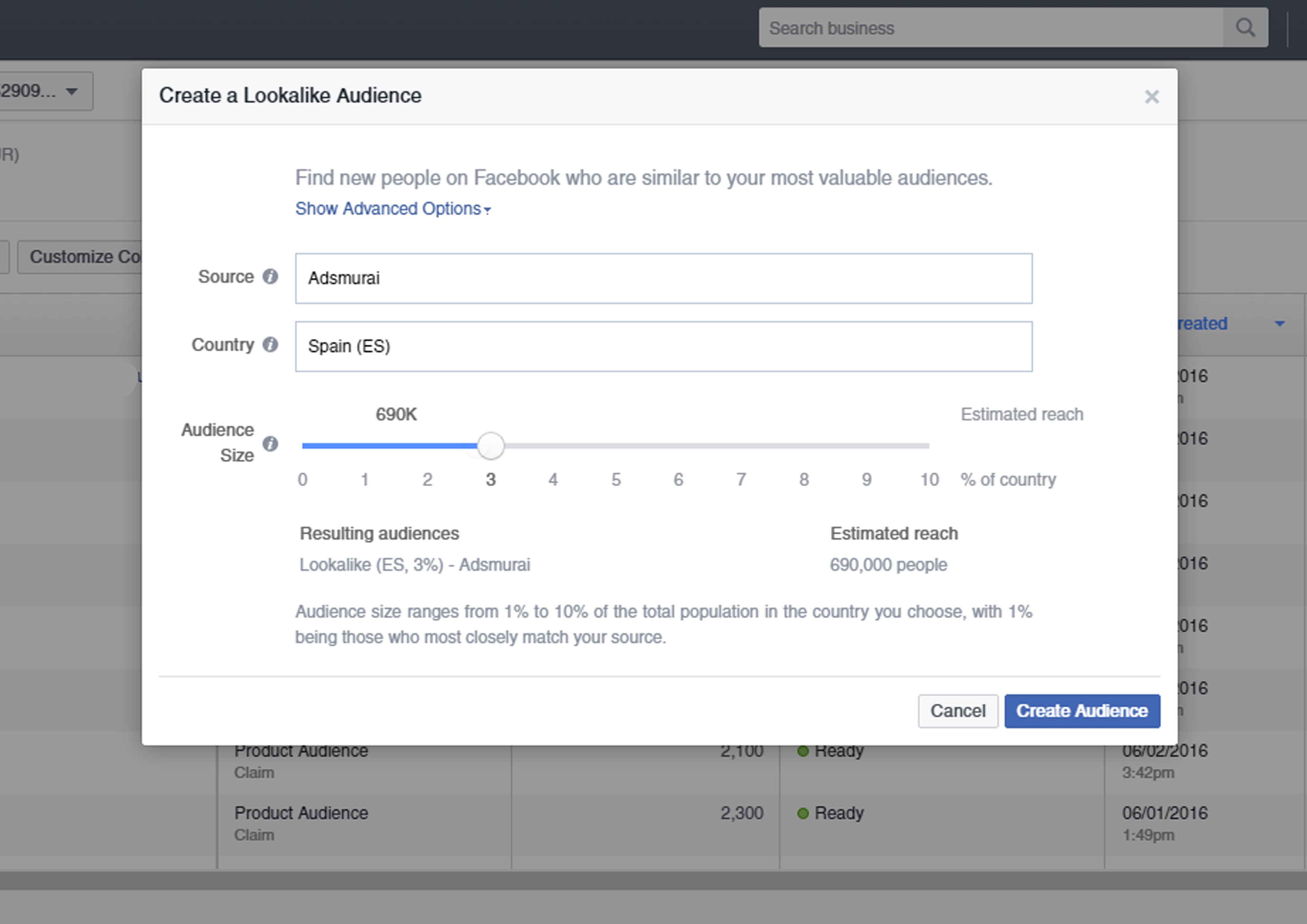The width and height of the screenshot is (1307, 924).
Task: Click the Customize Columns button behind dialog
Action: (x=80, y=257)
